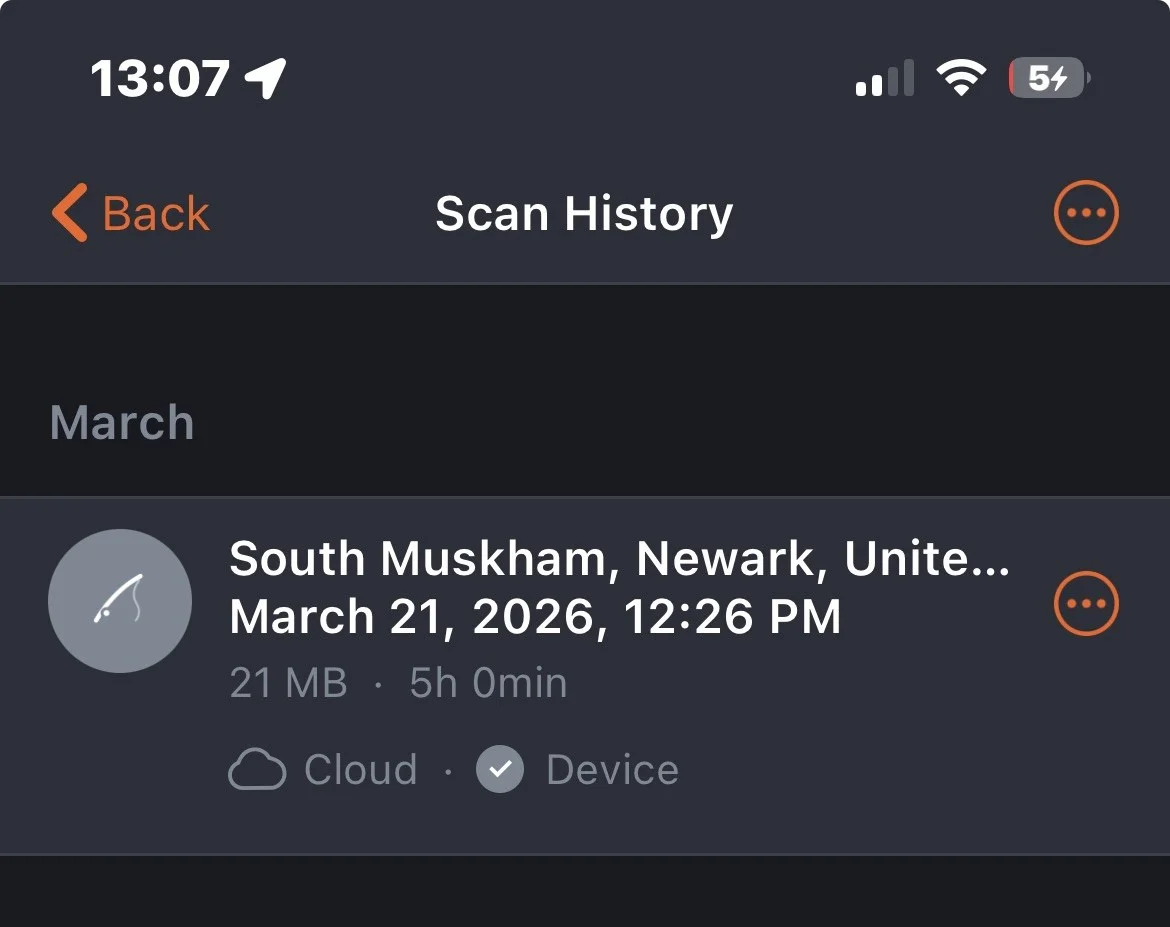Tap the Wi-Fi status icon
This screenshot has width=1170, height=927.
[960, 78]
